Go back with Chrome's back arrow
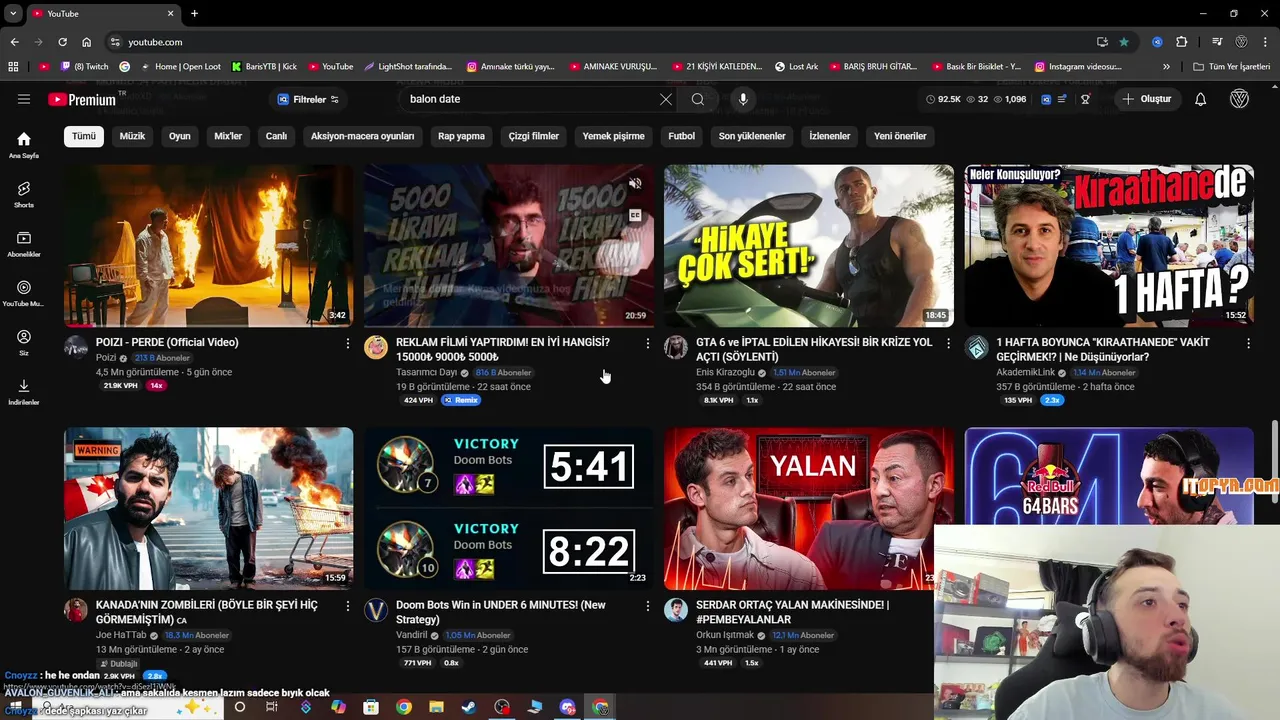The height and width of the screenshot is (720, 1280). 14,42
